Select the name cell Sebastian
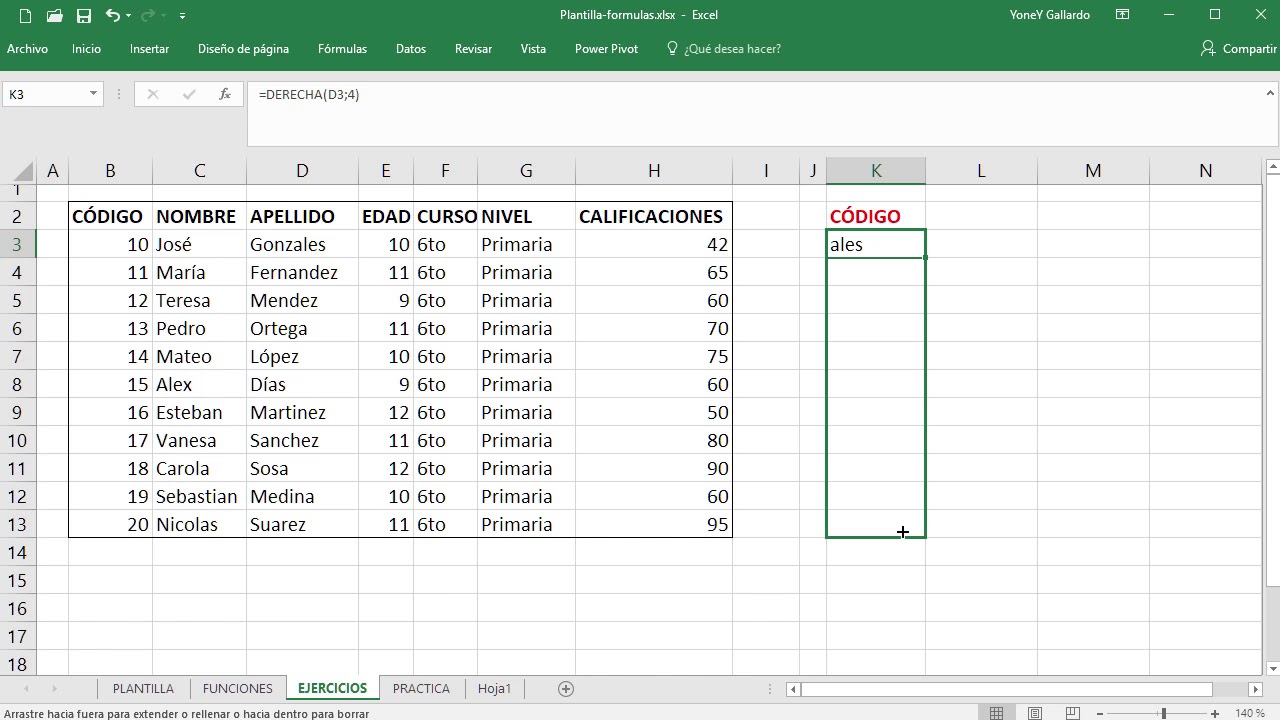The image size is (1280, 720). [199, 496]
